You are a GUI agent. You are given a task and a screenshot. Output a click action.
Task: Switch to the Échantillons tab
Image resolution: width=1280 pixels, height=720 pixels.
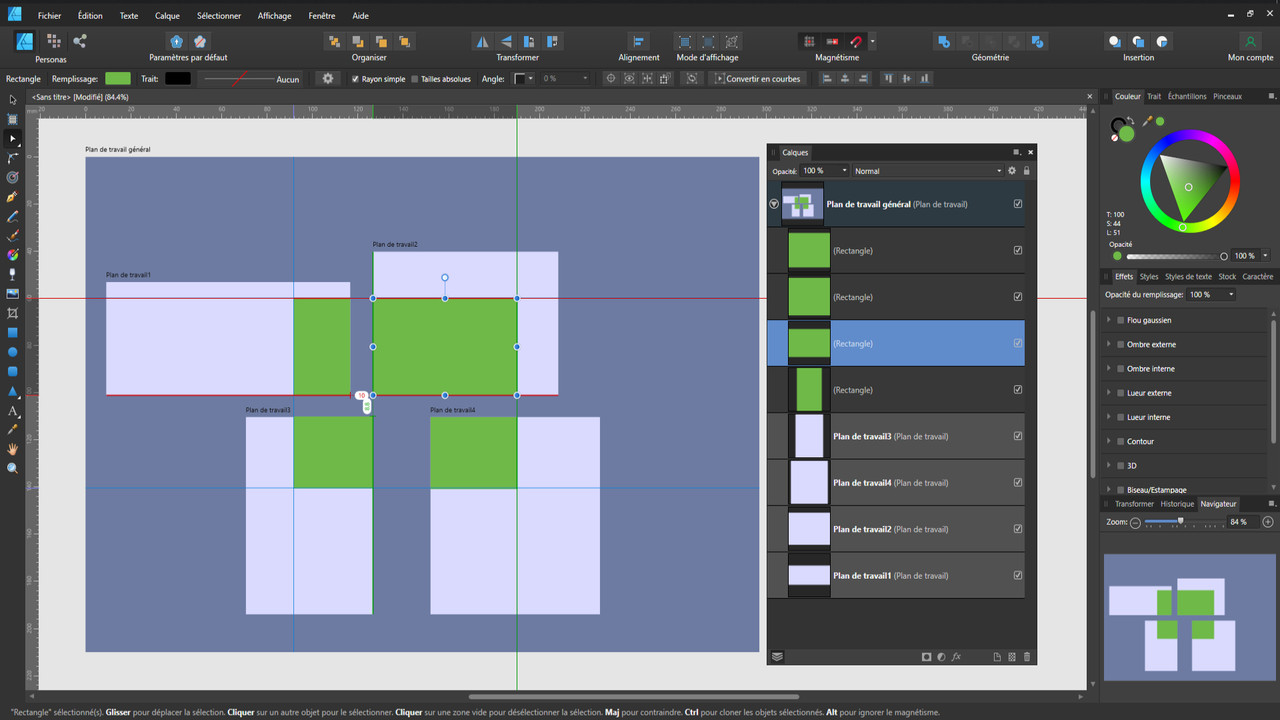pyautogui.click(x=1187, y=97)
